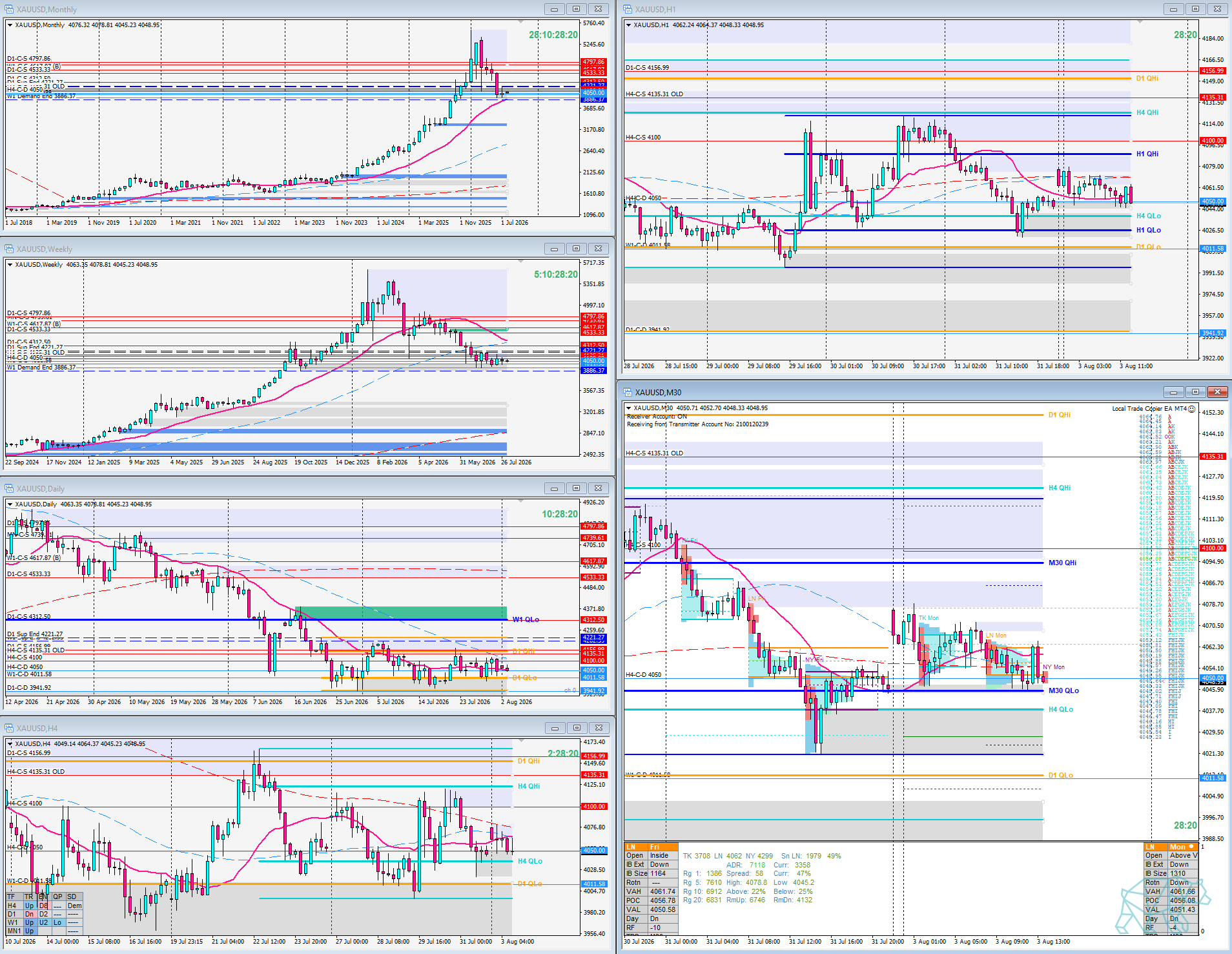Expand the H4 chart symbol triangle
1232x954 pixels.
point(10,744)
